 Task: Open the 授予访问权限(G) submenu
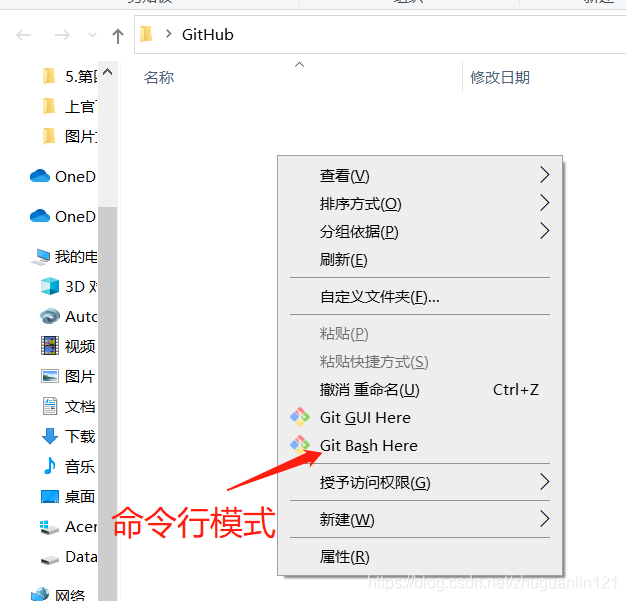(x=420, y=482)
